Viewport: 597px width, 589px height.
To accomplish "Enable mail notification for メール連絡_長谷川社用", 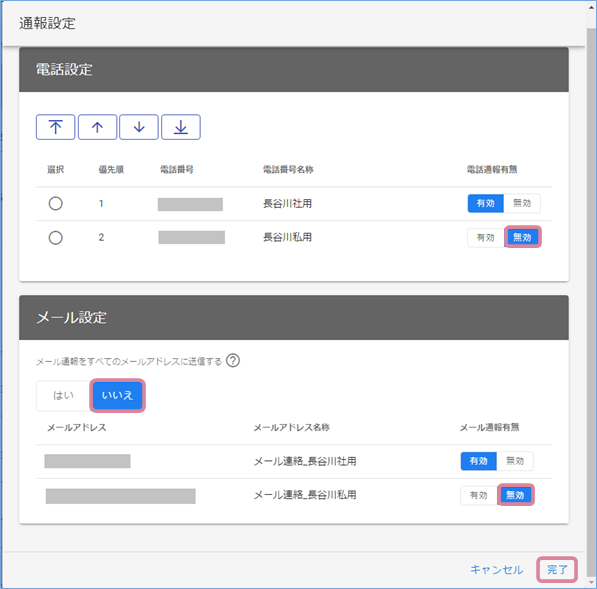I will 478,461.
